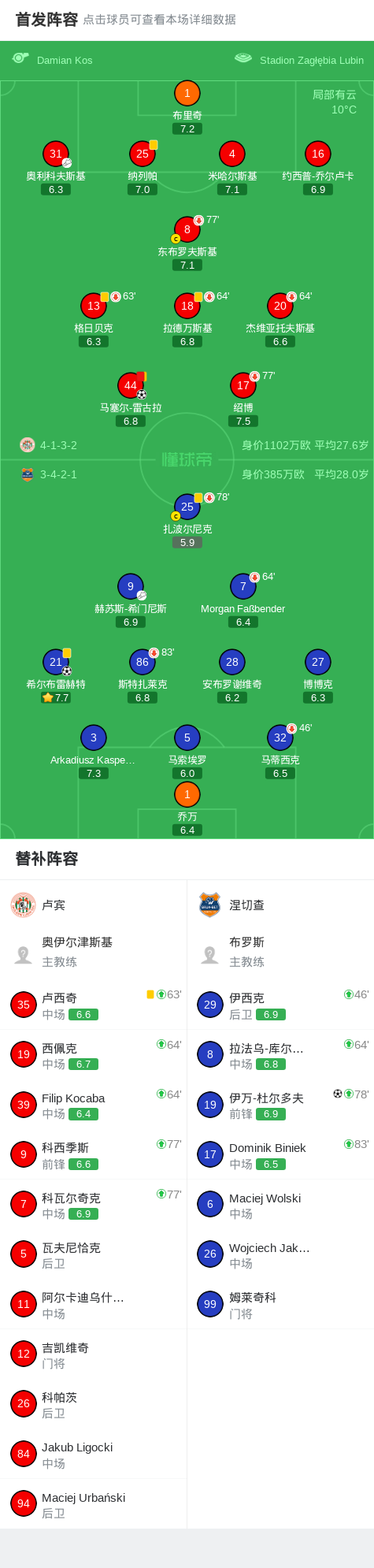Select red player 25 纳列帕 with yellow card

click(x=143, y=154)
